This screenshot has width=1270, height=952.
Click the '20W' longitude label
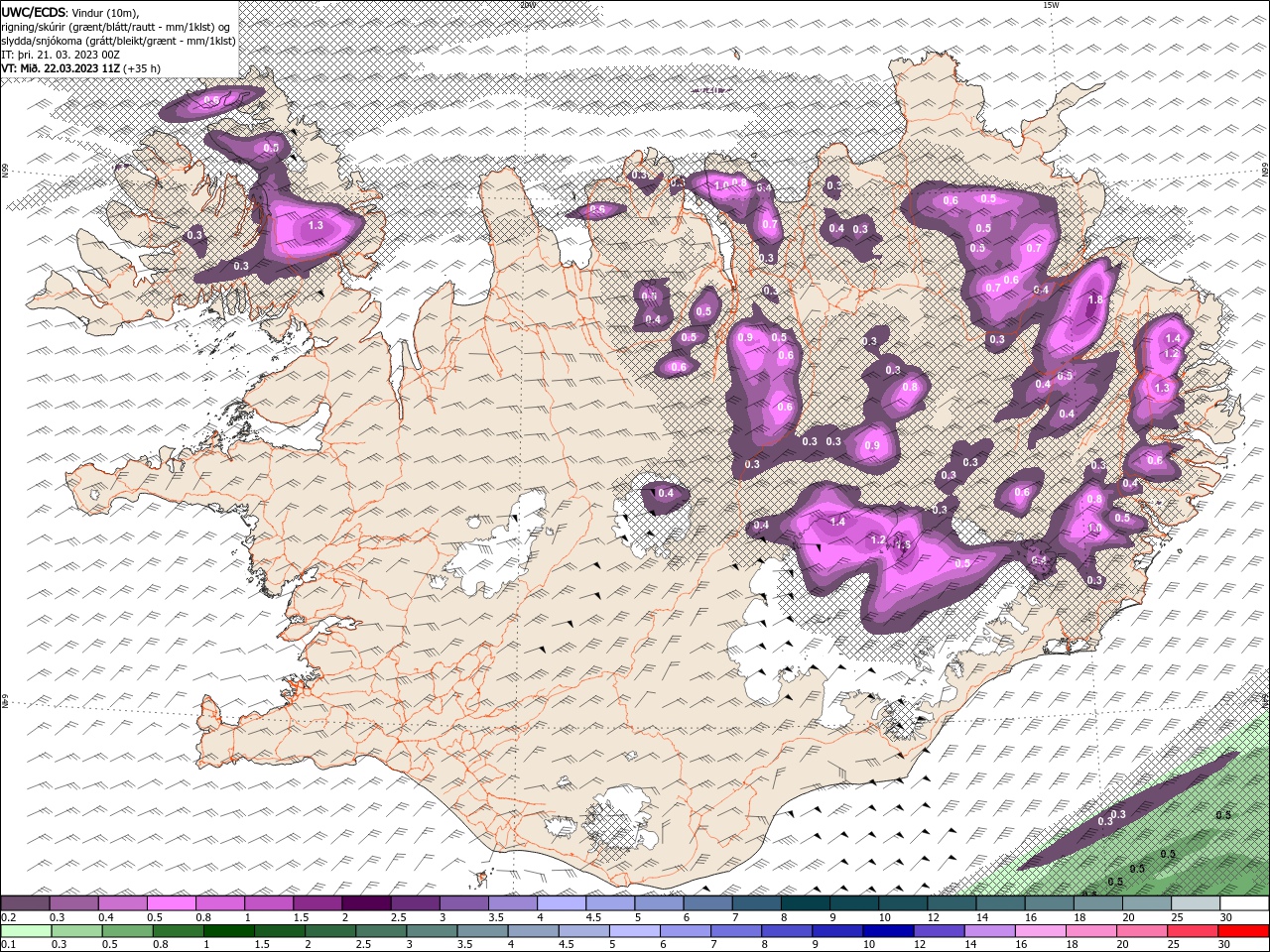click(x=527, y=5)
